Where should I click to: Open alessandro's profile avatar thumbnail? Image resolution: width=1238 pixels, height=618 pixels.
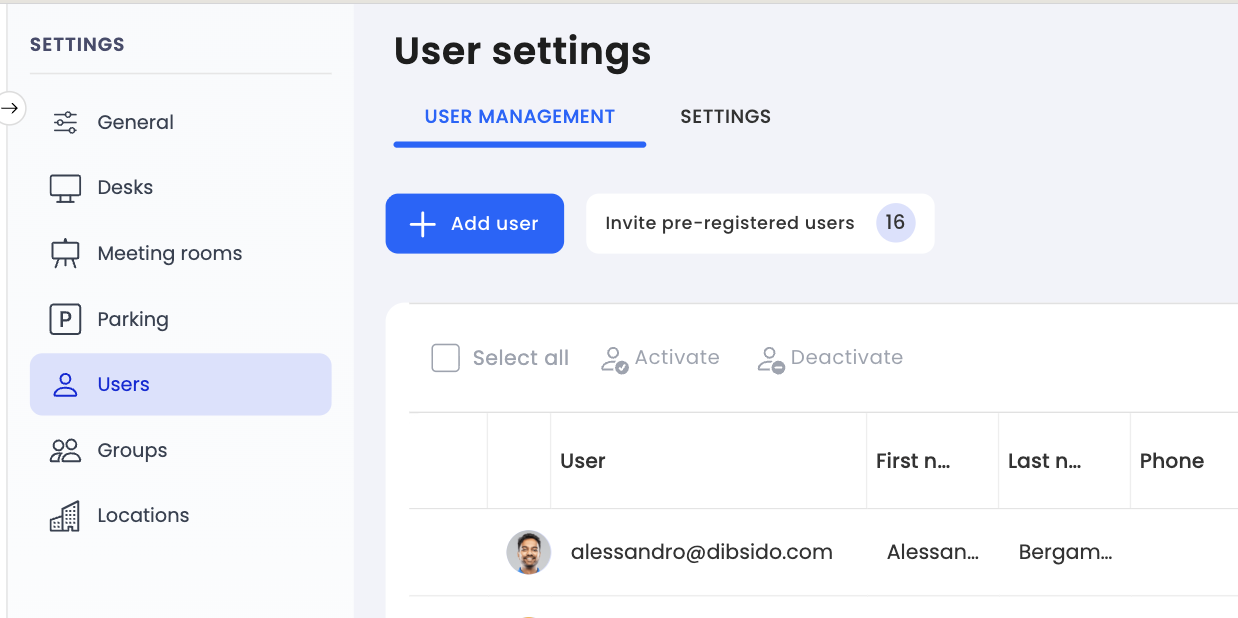[x=528, y=552]
